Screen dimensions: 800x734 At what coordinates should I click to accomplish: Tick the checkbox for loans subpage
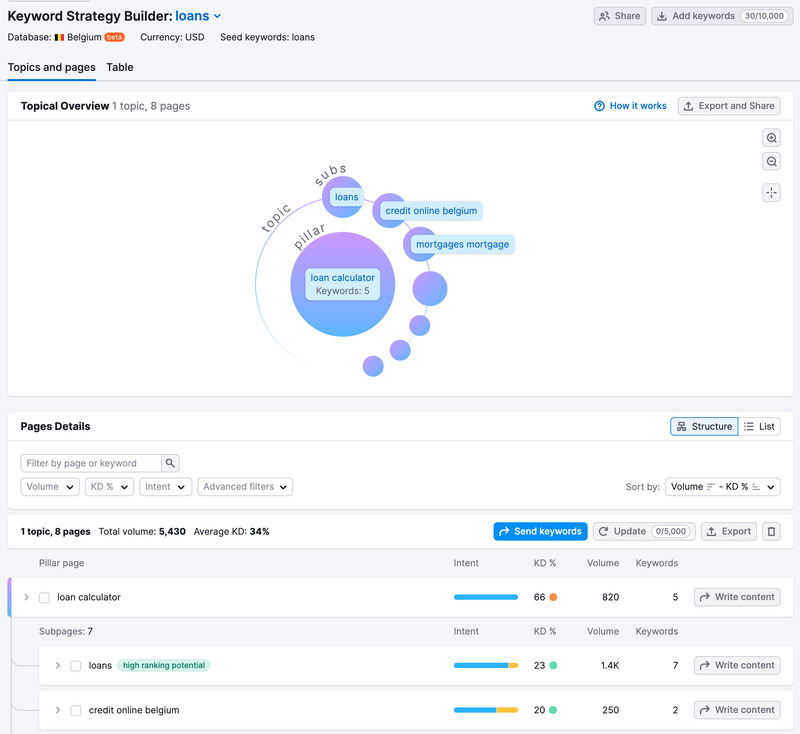[x=76, y=665]
